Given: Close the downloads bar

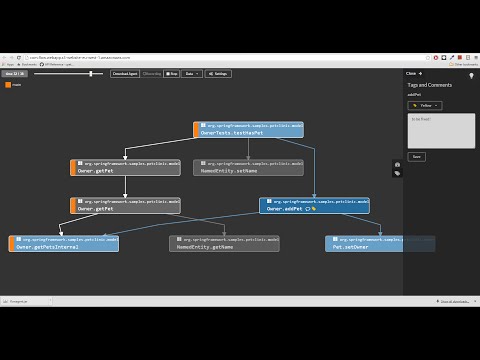Looking at the screenshot, I should pyautogui.click(x=475, y=301).
